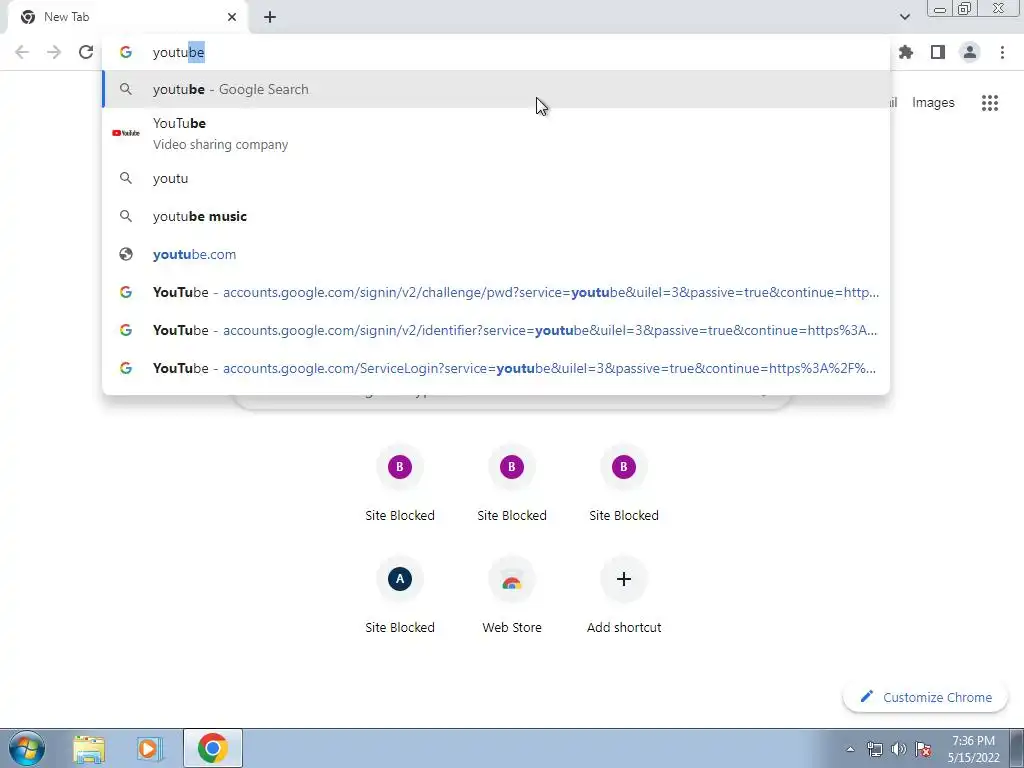Open YouTube ServiceLogin history suggestion

(496, 368)
